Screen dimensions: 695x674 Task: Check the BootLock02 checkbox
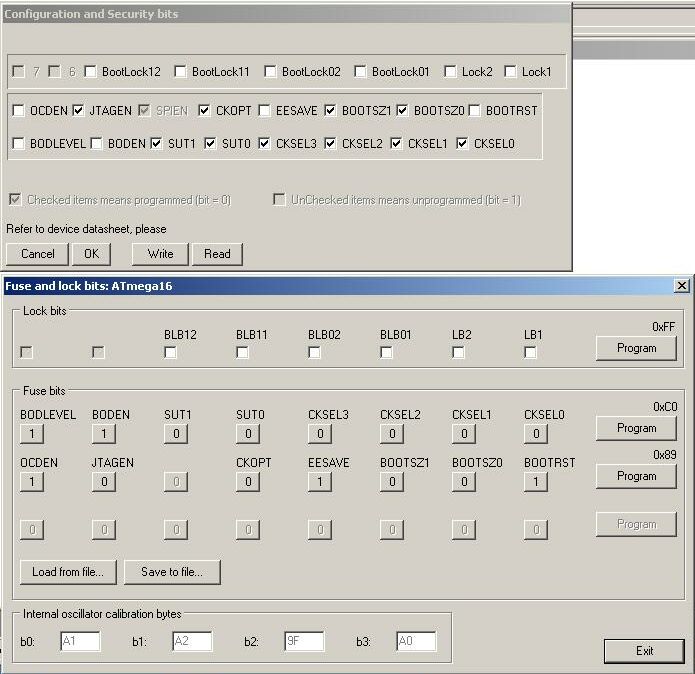point(270,71)
